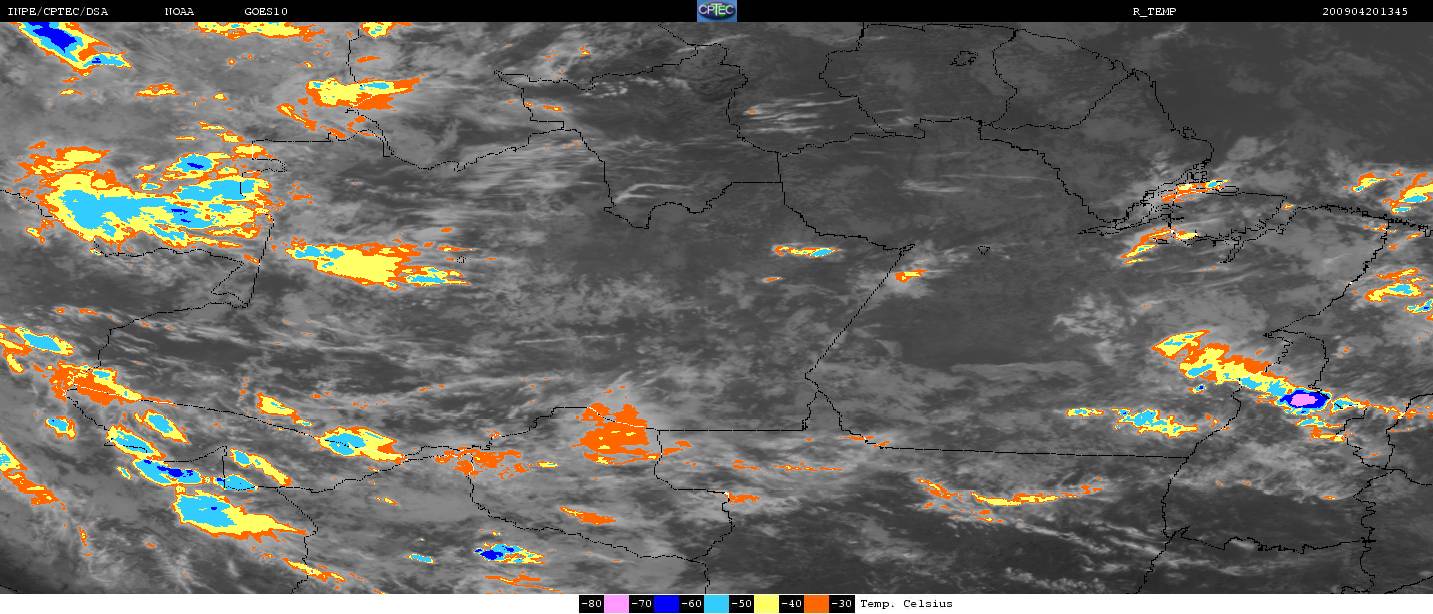Select the pink legend color swatch
This screenshot has height=614, width=1433.
pos(616,603)
